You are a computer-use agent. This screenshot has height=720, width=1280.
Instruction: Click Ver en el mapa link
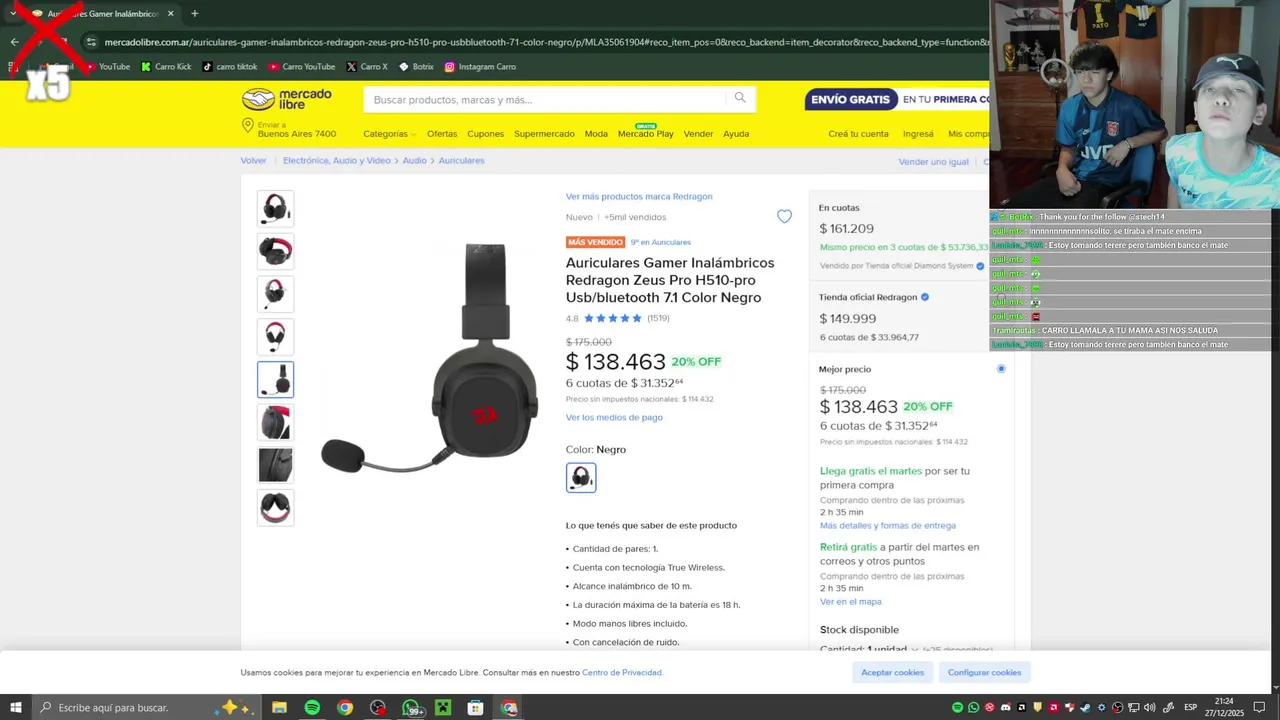[851, 602]
